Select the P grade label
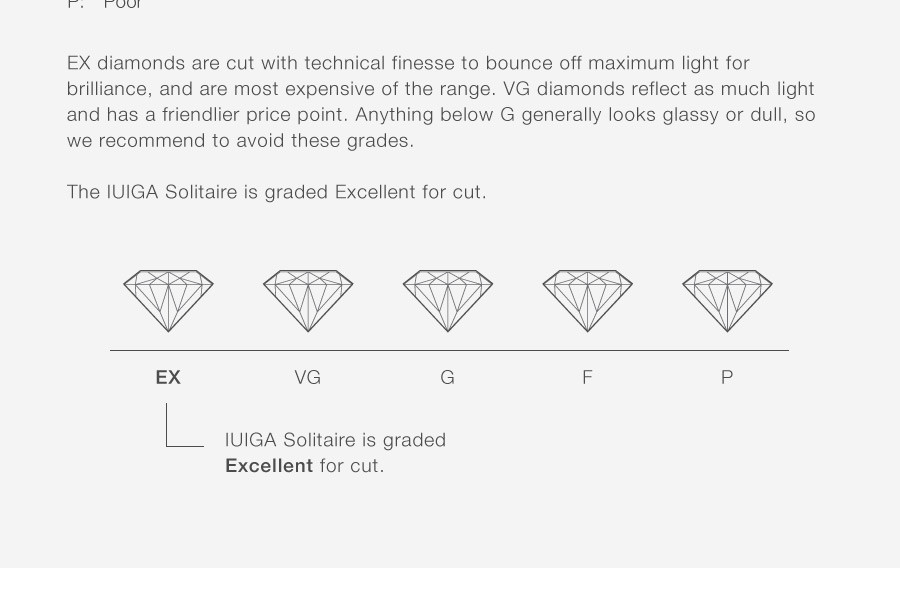This screenshot has width=900, height=600. click(727, 377)
